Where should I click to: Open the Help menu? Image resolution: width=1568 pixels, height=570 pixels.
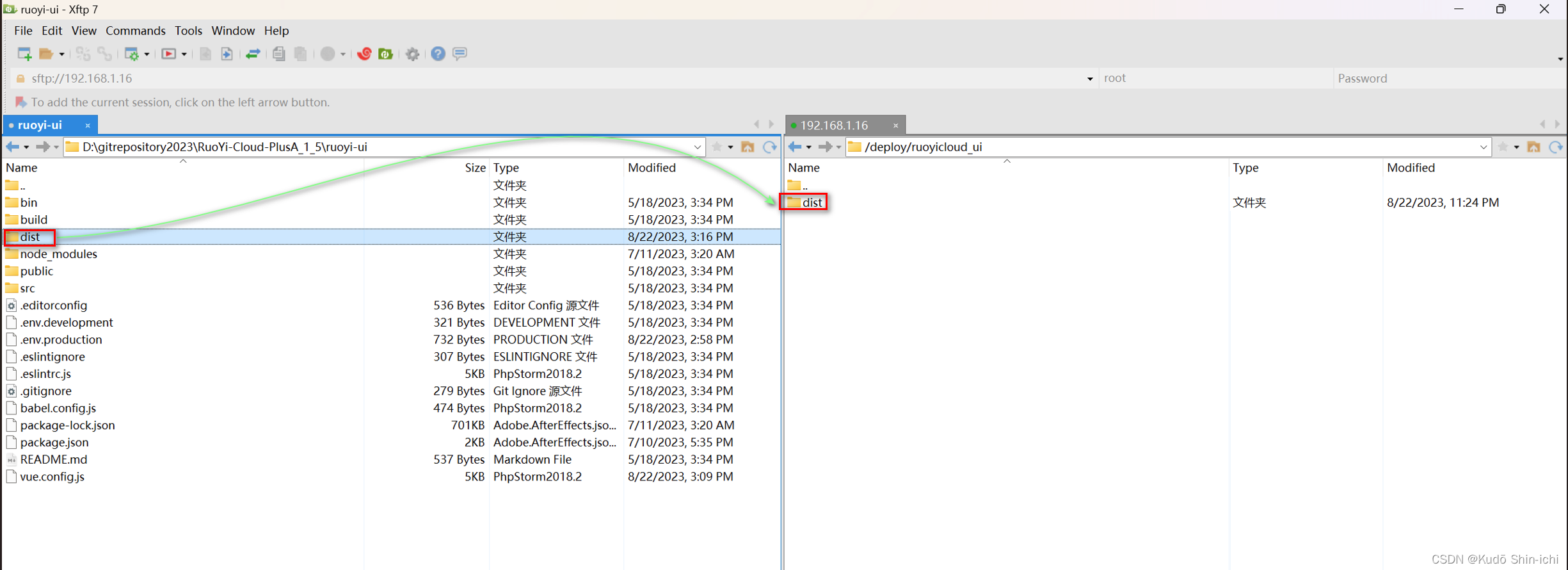coord(276,31)
